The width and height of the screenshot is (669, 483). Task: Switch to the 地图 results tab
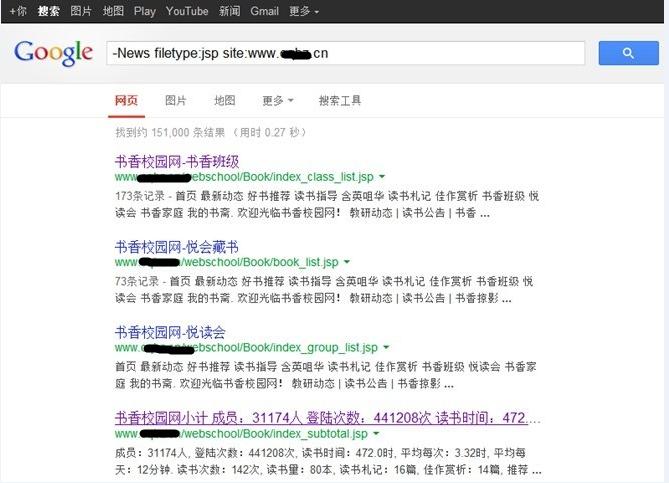(x=224, y=101)
